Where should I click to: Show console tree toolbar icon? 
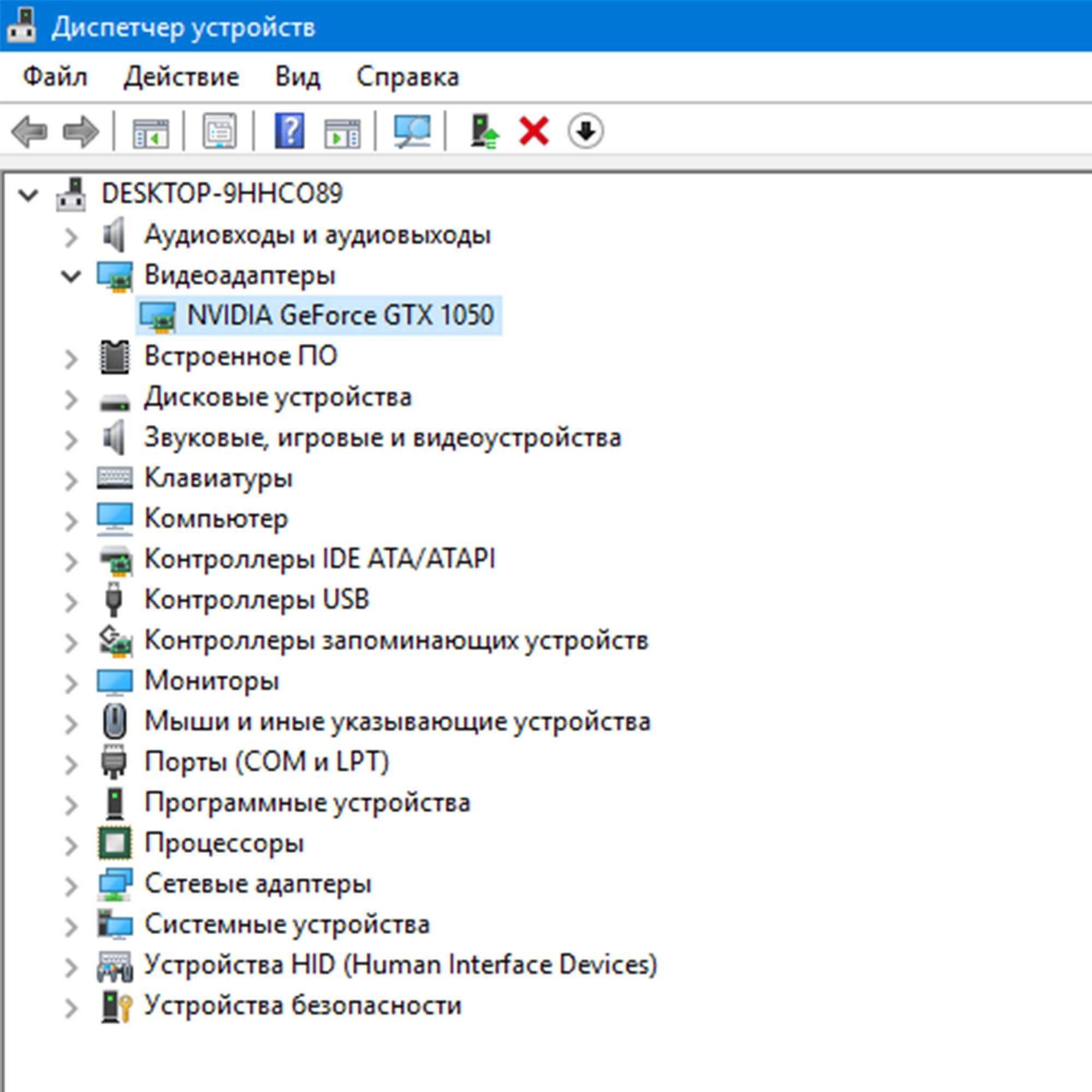coord(150,132)
